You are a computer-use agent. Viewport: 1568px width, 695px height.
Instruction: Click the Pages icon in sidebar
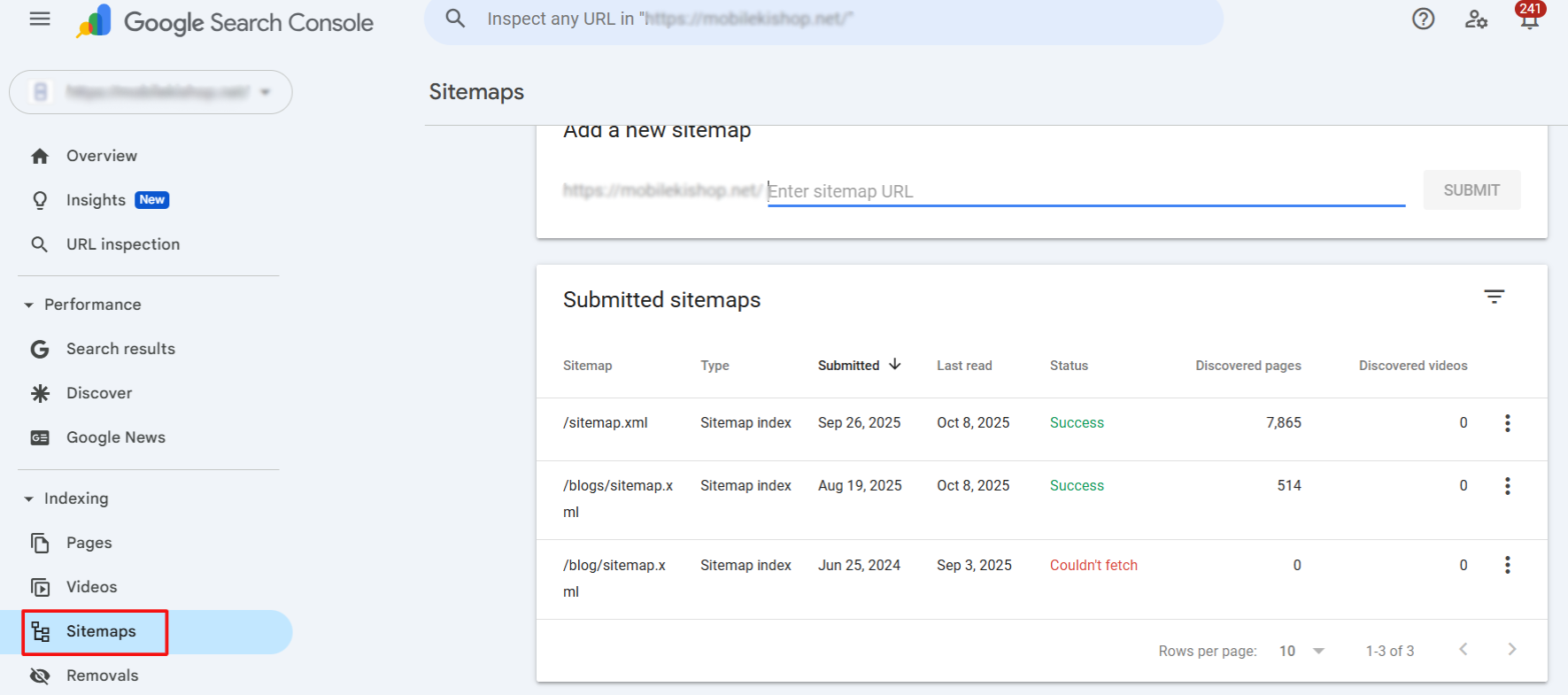(40, 543)
